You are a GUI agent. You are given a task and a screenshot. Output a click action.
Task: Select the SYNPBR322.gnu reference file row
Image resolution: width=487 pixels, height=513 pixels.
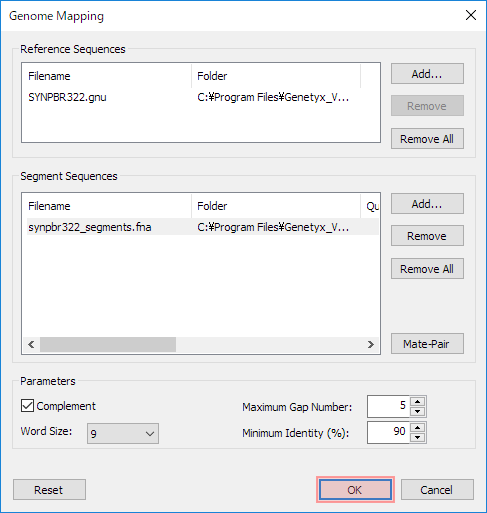pyautogui.click(x=200, y=97)
